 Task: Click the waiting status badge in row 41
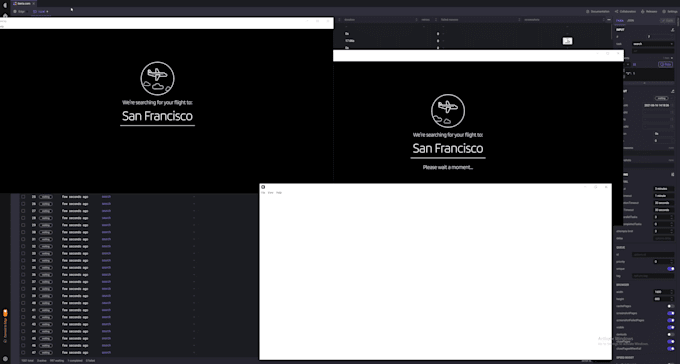tap(46, 310)
